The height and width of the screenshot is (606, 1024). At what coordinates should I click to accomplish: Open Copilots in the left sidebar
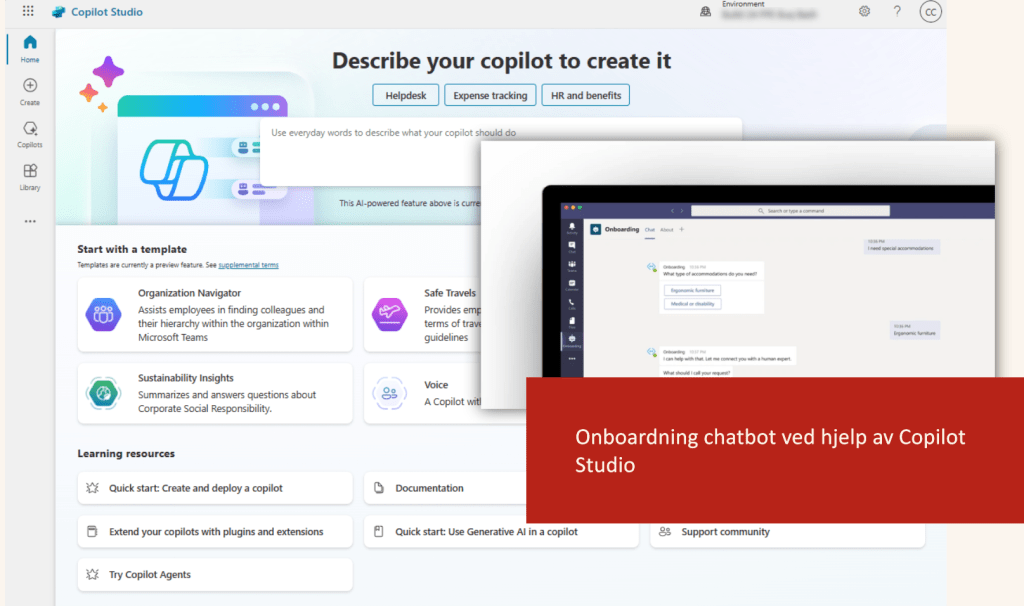pyautogui.click(x=30, y=134)
